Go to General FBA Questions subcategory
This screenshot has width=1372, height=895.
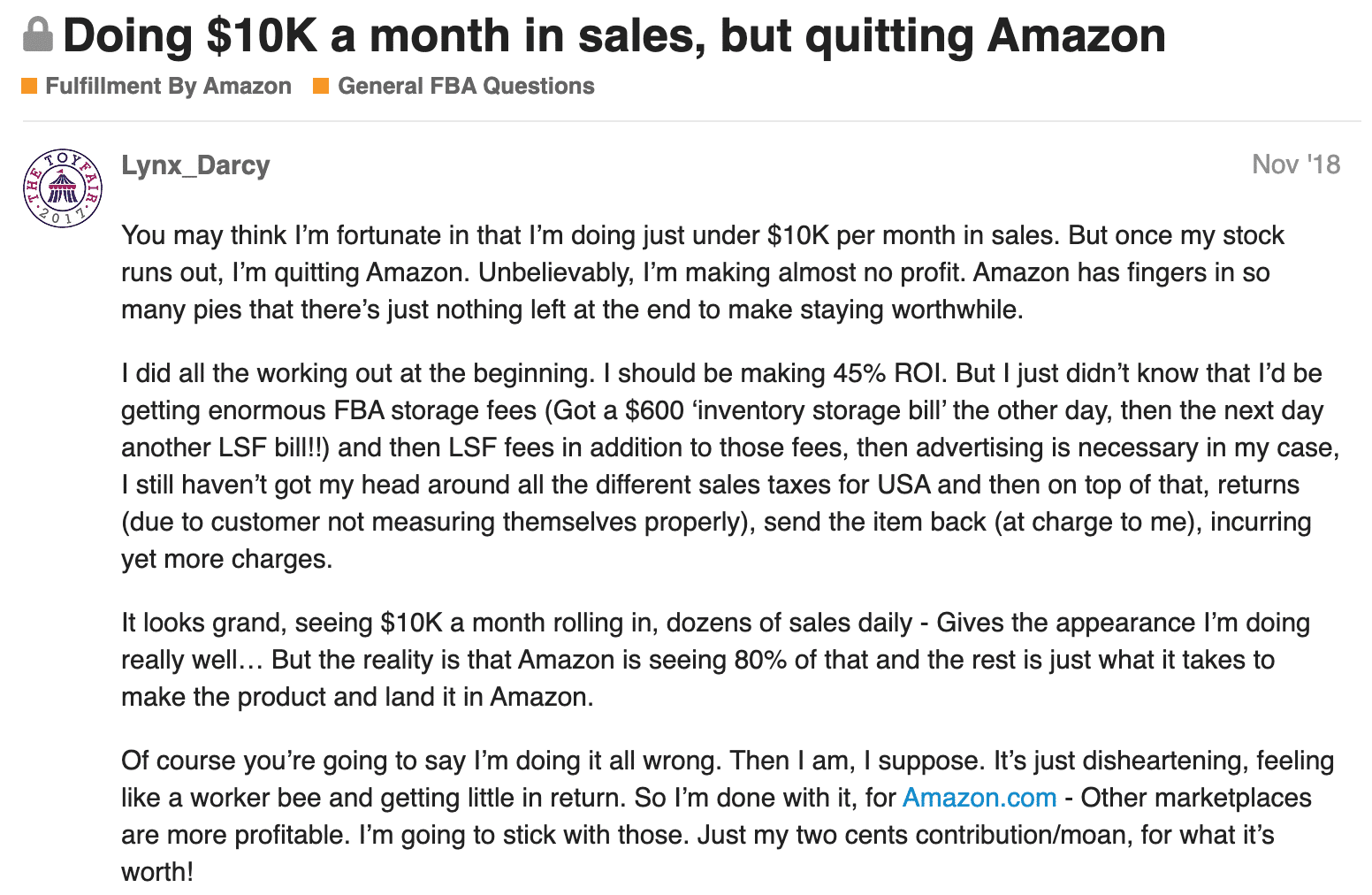[x=466, y=86]
